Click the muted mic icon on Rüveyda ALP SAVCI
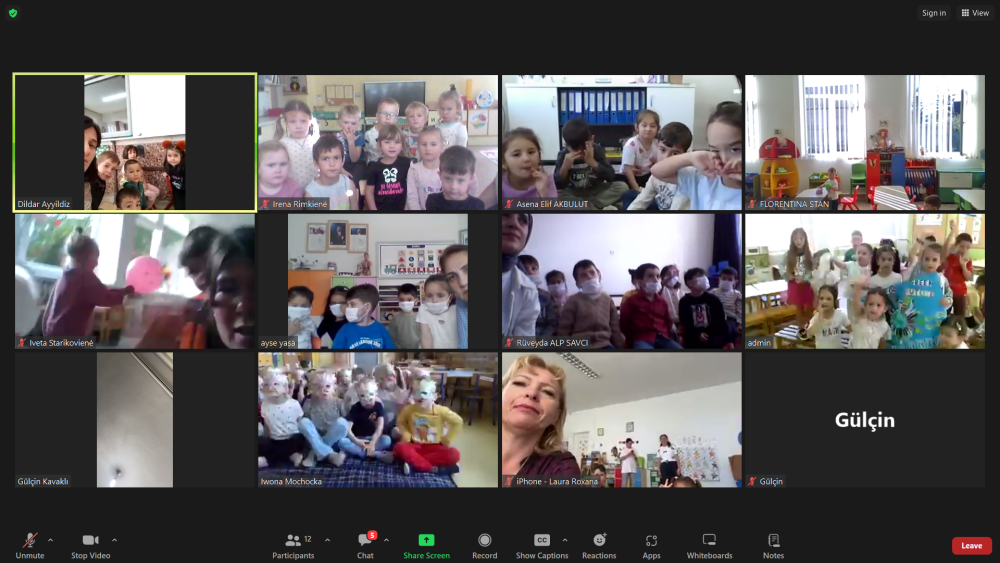Image resolution: width=1000 pixels, height=563 pixels. pos(509,342)
